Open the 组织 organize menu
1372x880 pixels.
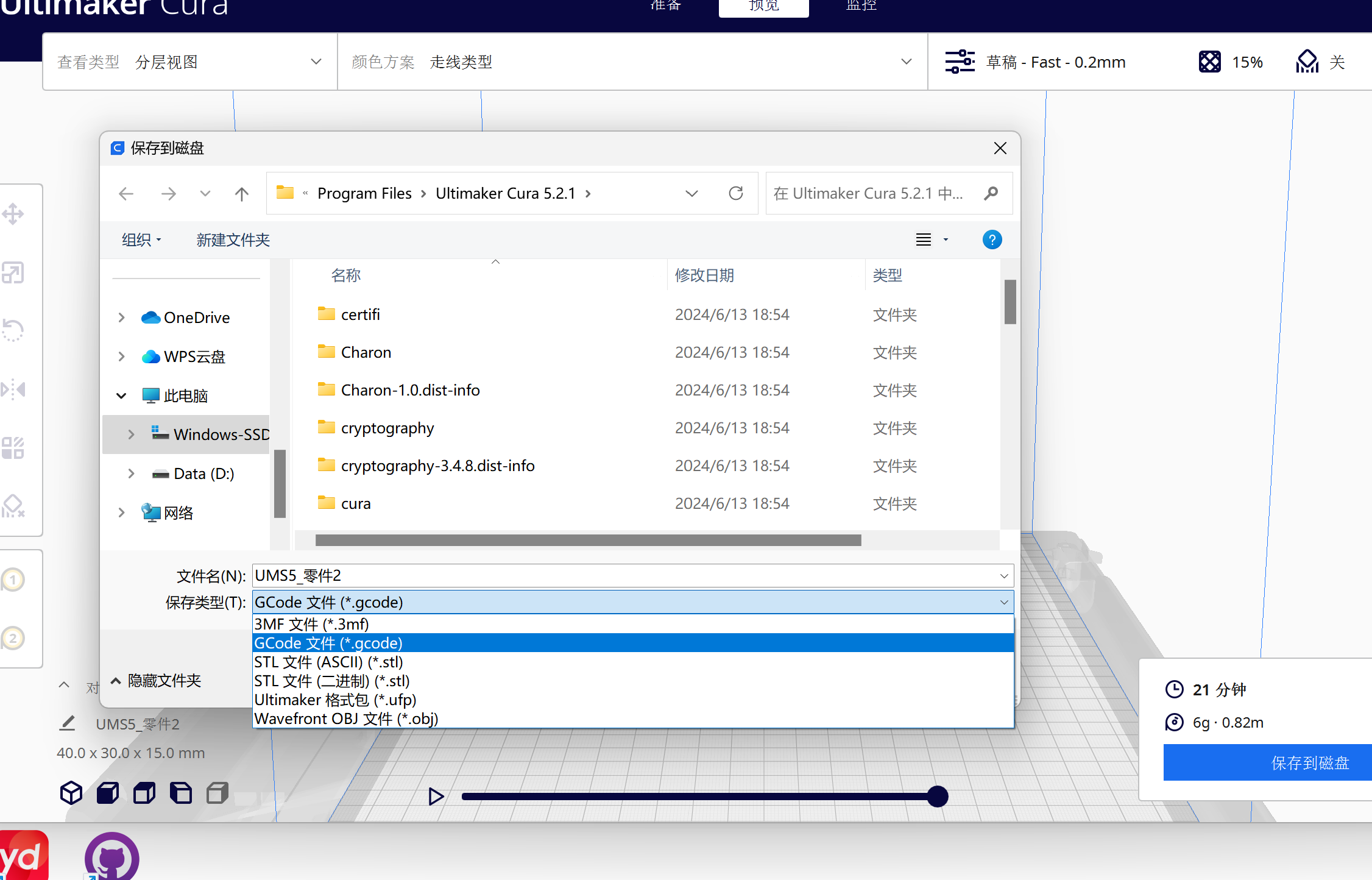(x=141, y=240)
